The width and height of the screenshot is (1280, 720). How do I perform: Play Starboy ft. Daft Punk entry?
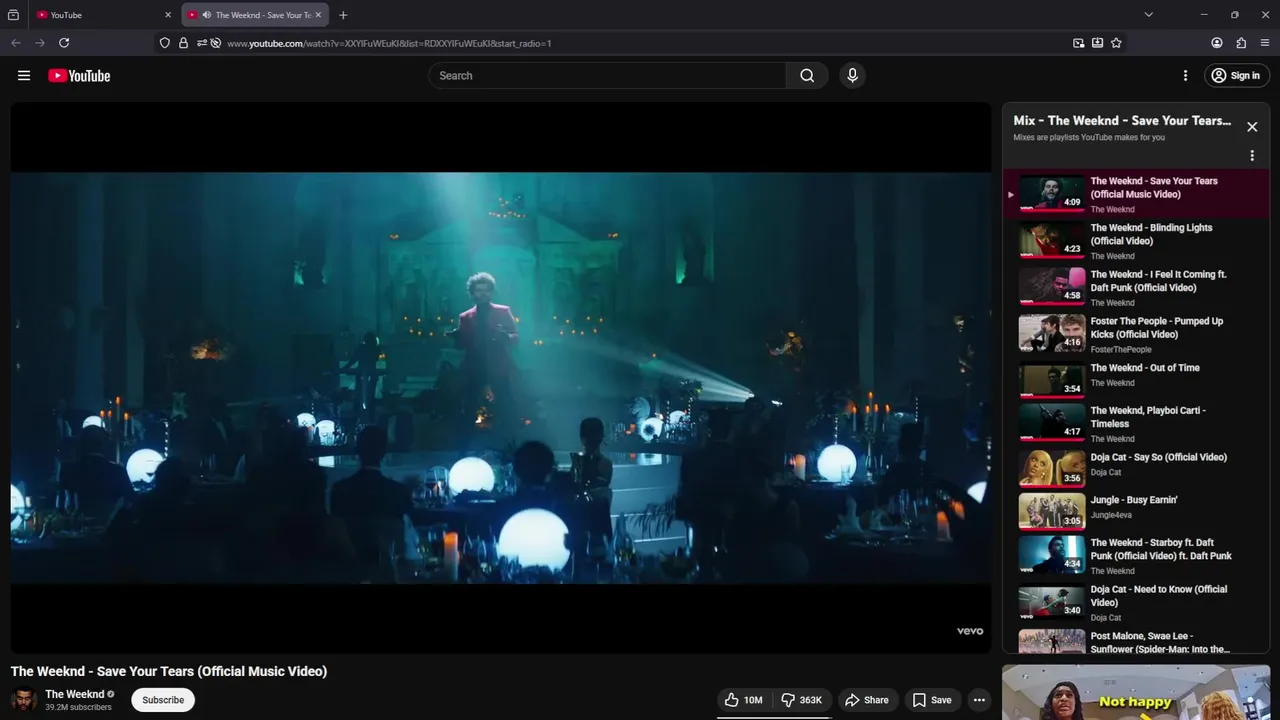(1136, 556)
